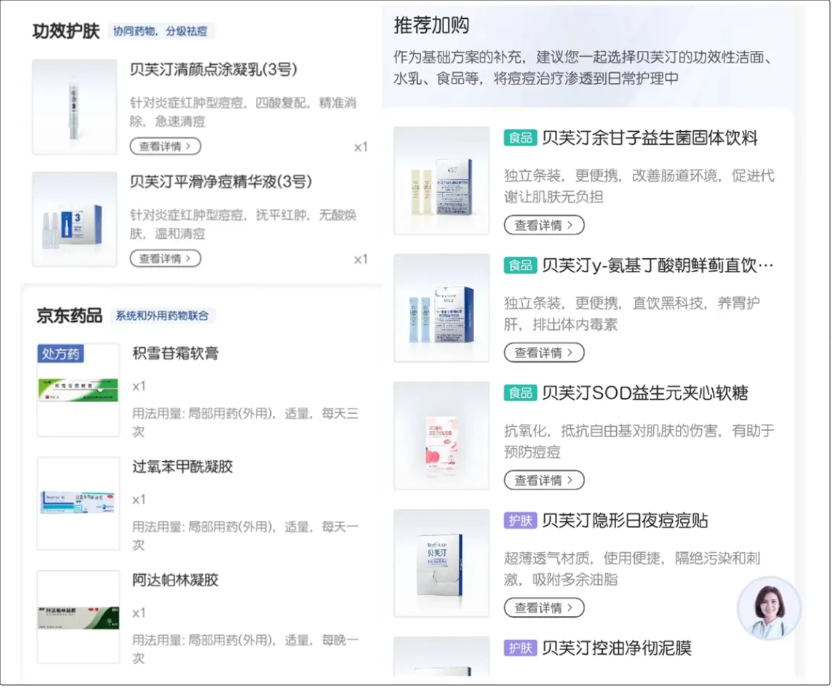The width and height of the screenshot is (833, 689).
Task: Click the 护肤 badge on 控油净彻泥膜
Action: coord(520,649)
